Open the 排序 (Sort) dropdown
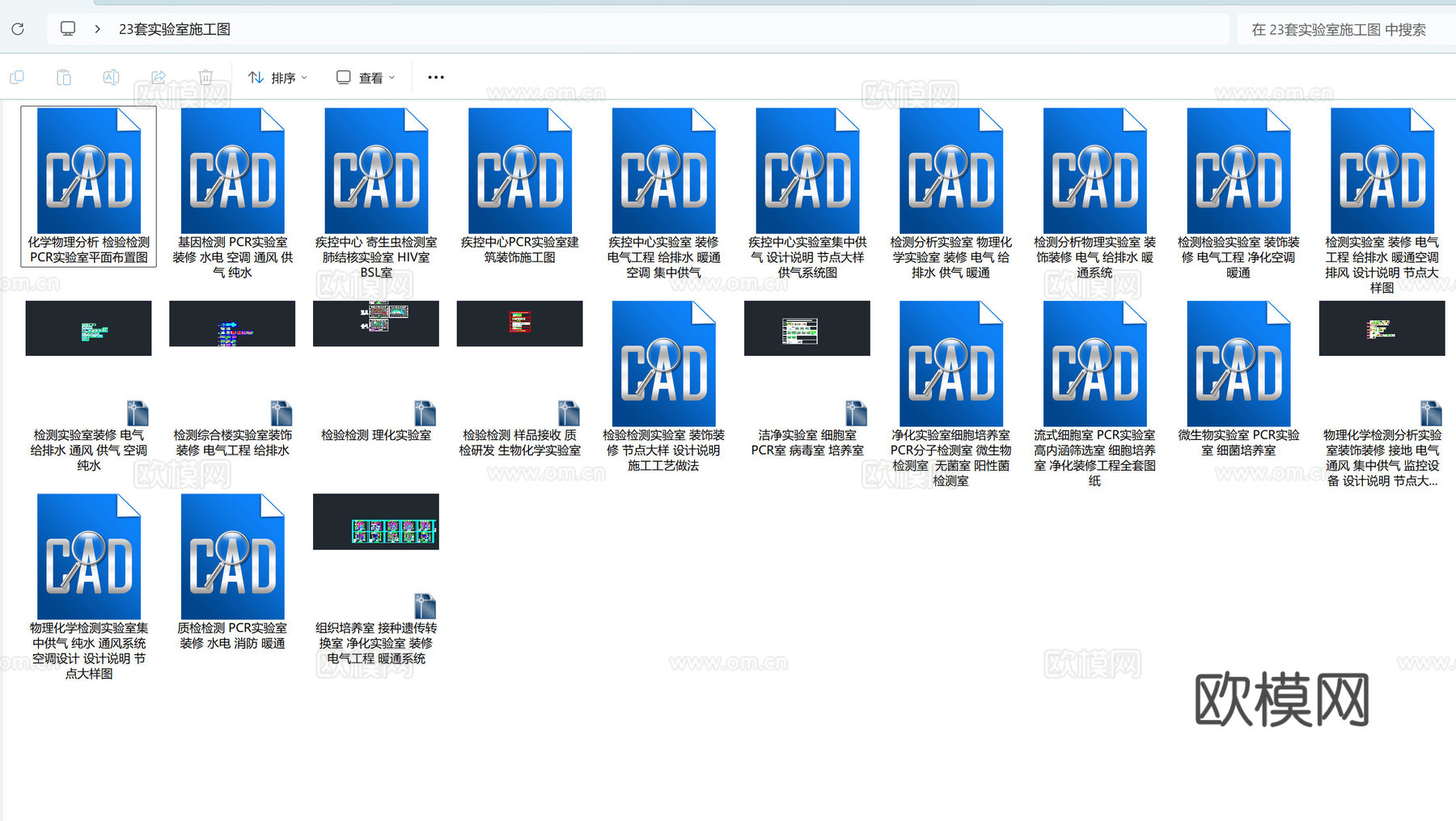The width and height of the screenshot is (1456, 821). pos(277,77)
